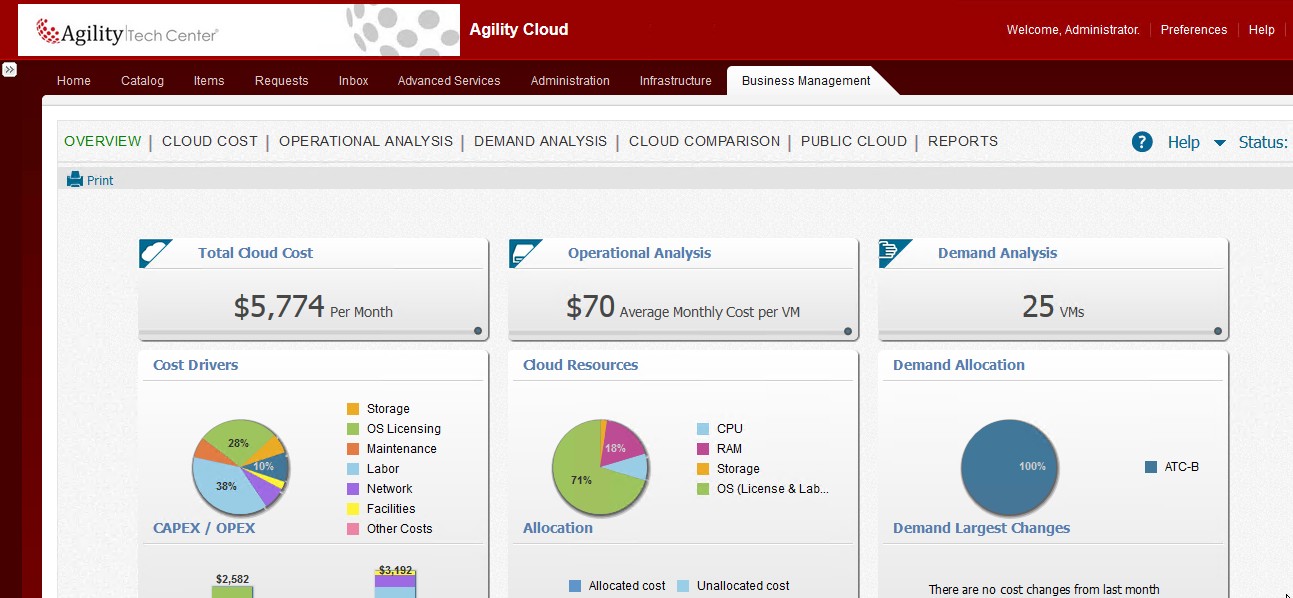1293x598 pixels.
Task: Click the Print link
Action: tap(100, 181)
